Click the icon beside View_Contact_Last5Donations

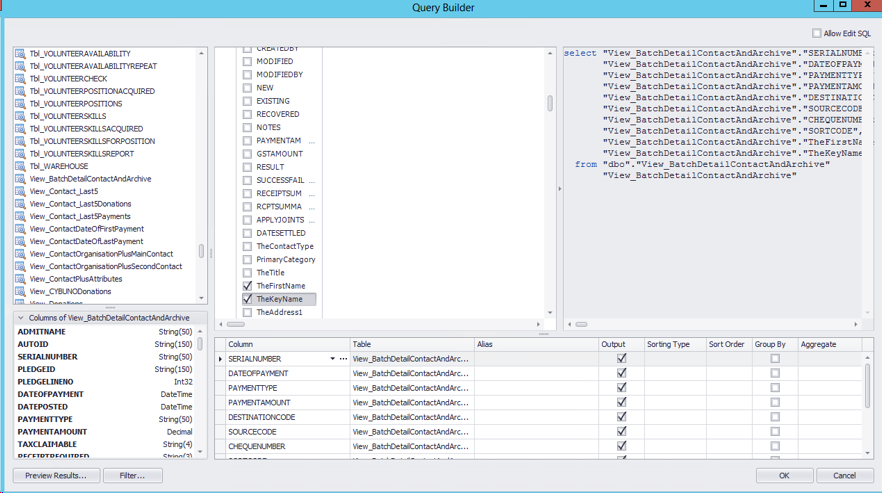20,204
